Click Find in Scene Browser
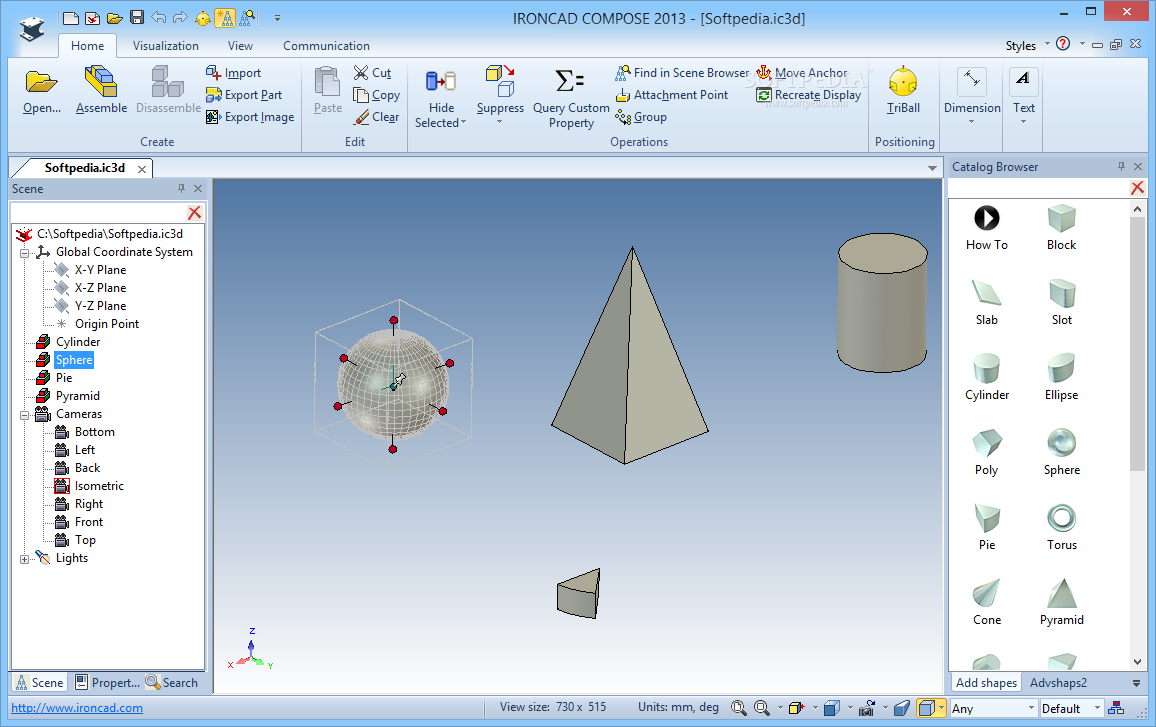Screen dimensions: 1156x727 point(683,73)
